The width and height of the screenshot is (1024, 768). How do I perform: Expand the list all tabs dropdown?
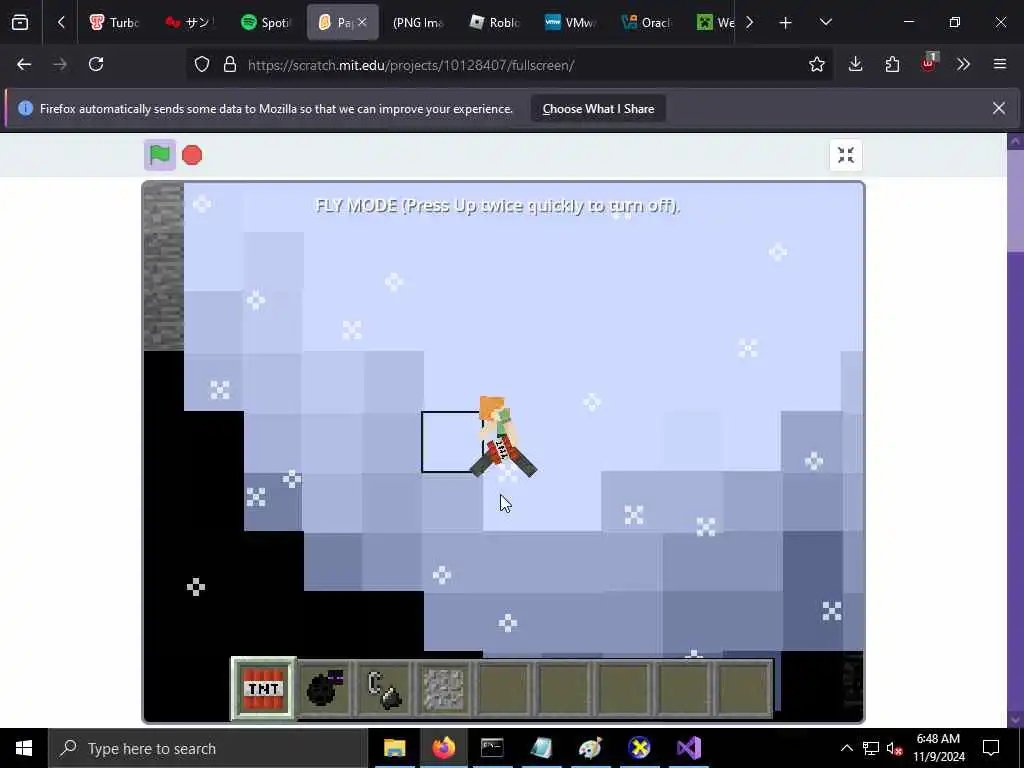click(x=825, y=22)
